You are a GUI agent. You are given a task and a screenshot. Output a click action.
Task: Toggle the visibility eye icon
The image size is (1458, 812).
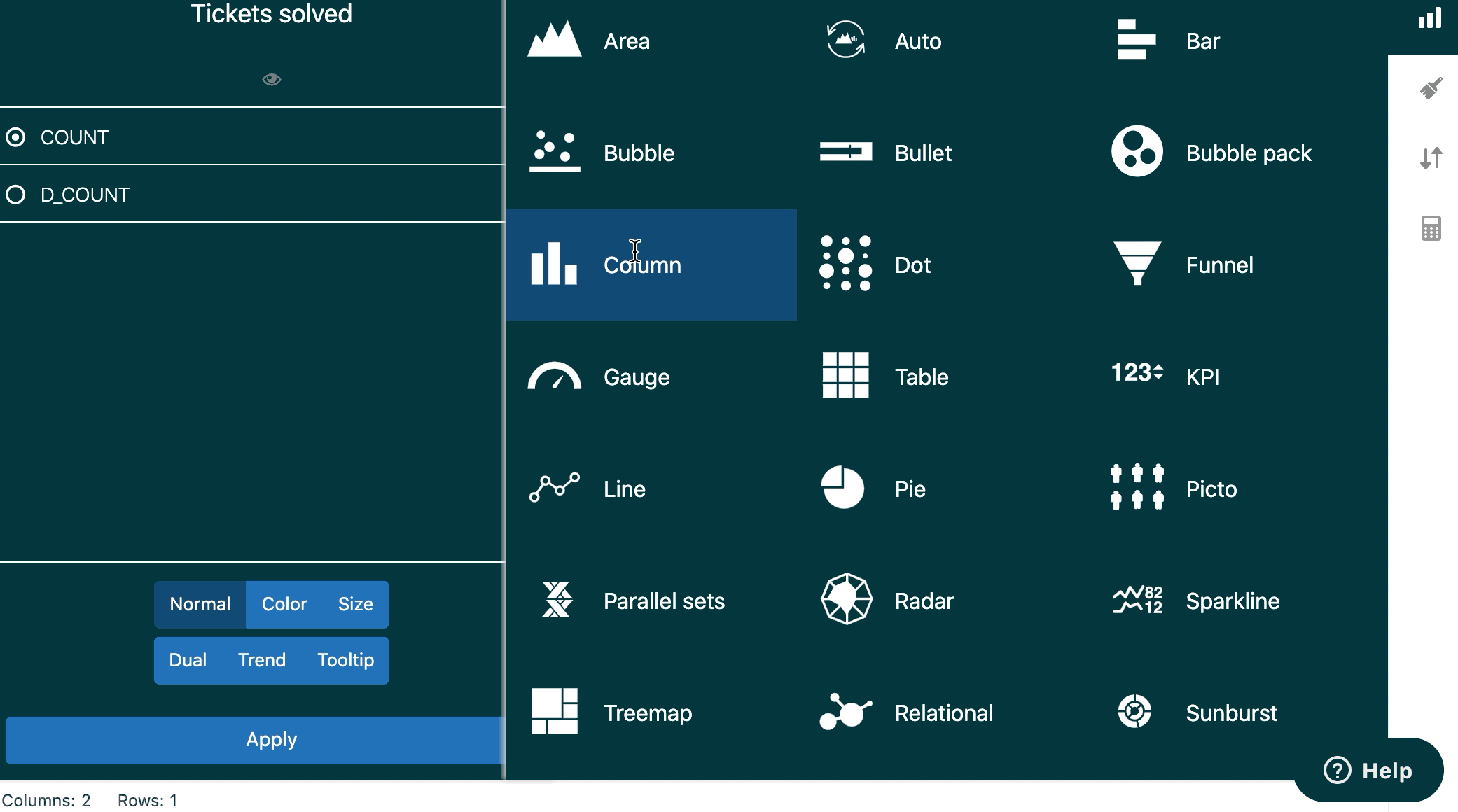pyautogui.click(x=271, y=79)
